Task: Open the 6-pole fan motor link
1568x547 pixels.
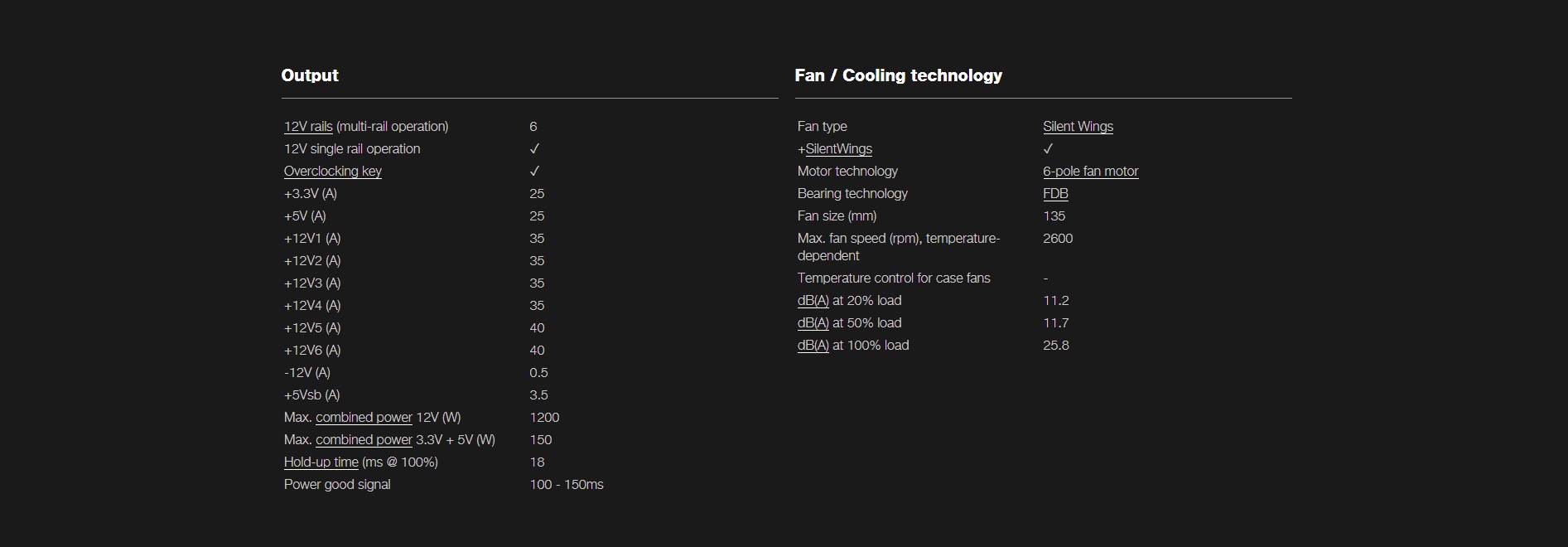Action: 1091,172
